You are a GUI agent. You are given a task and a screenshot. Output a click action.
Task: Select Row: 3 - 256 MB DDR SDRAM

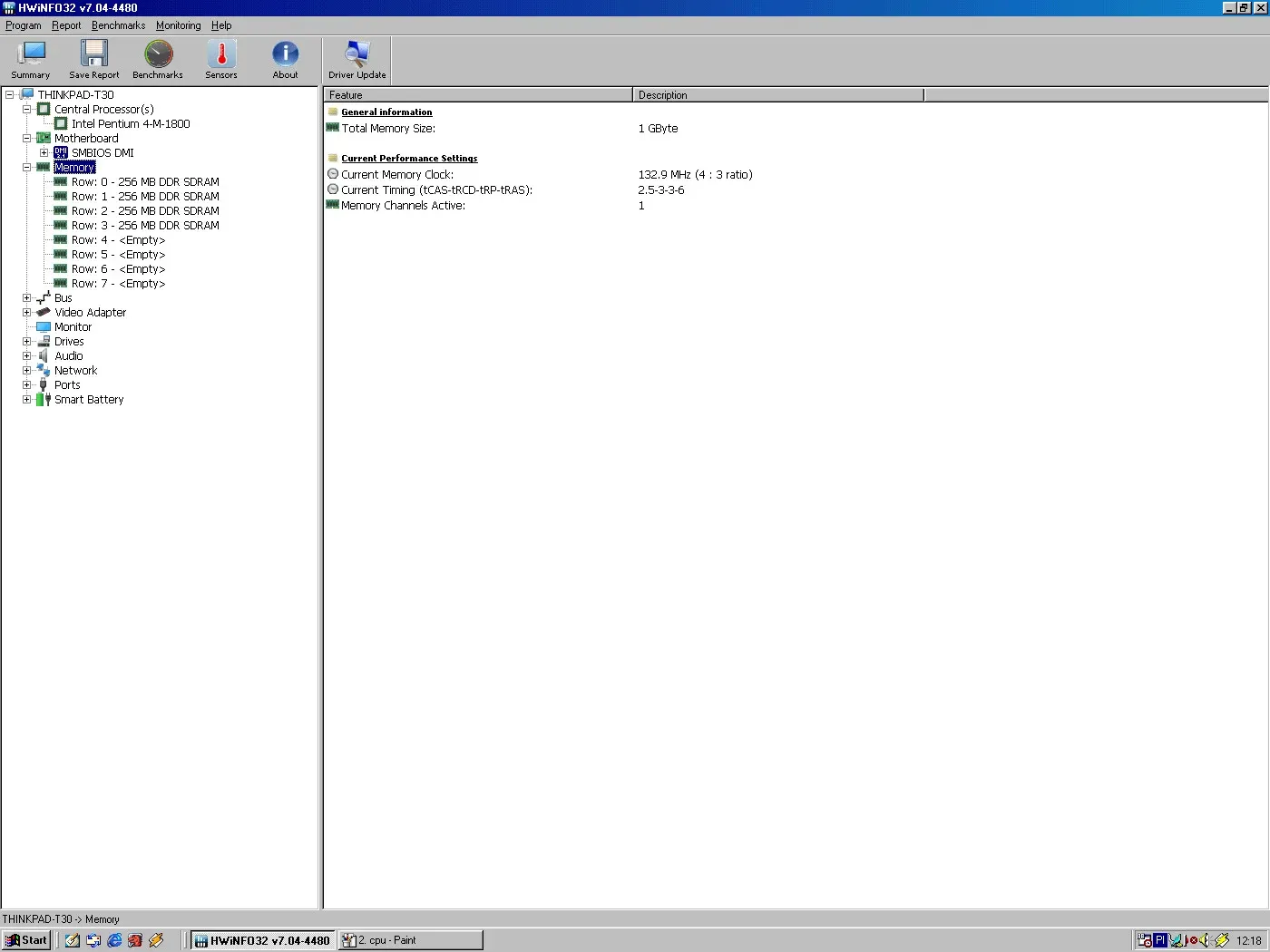pos(145,226)
